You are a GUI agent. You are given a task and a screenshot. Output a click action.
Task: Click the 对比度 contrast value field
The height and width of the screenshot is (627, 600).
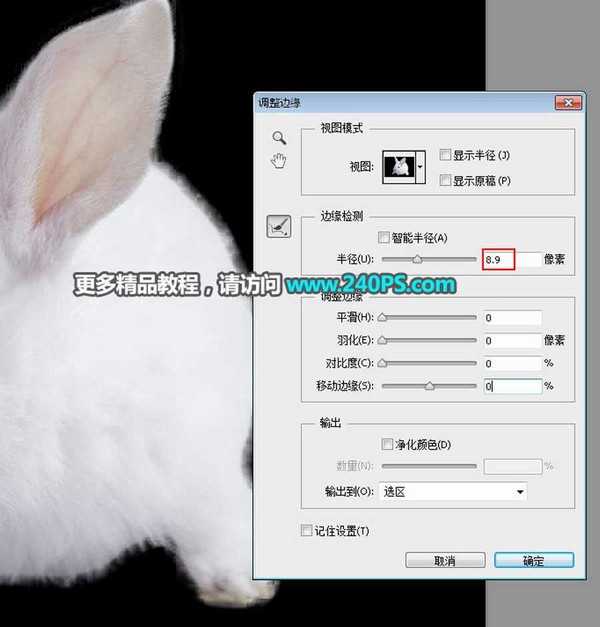click(x=512, y=363)
